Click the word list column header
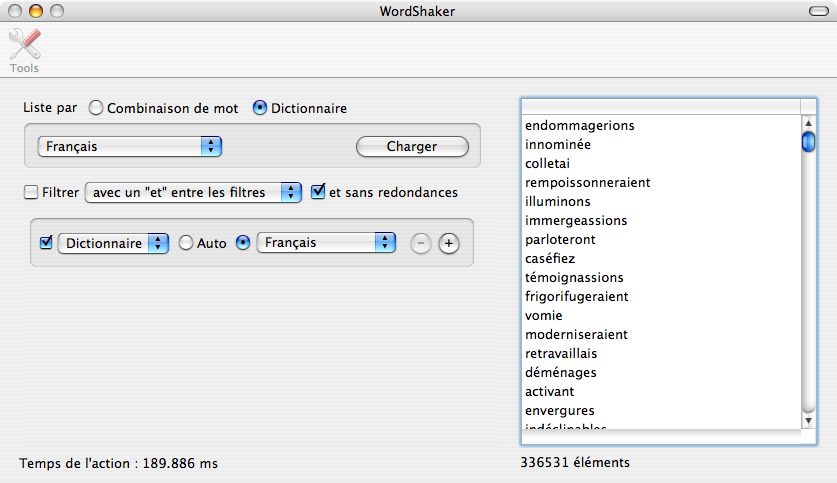The height and width of the screenshot is (483, 837). (661, 106)
